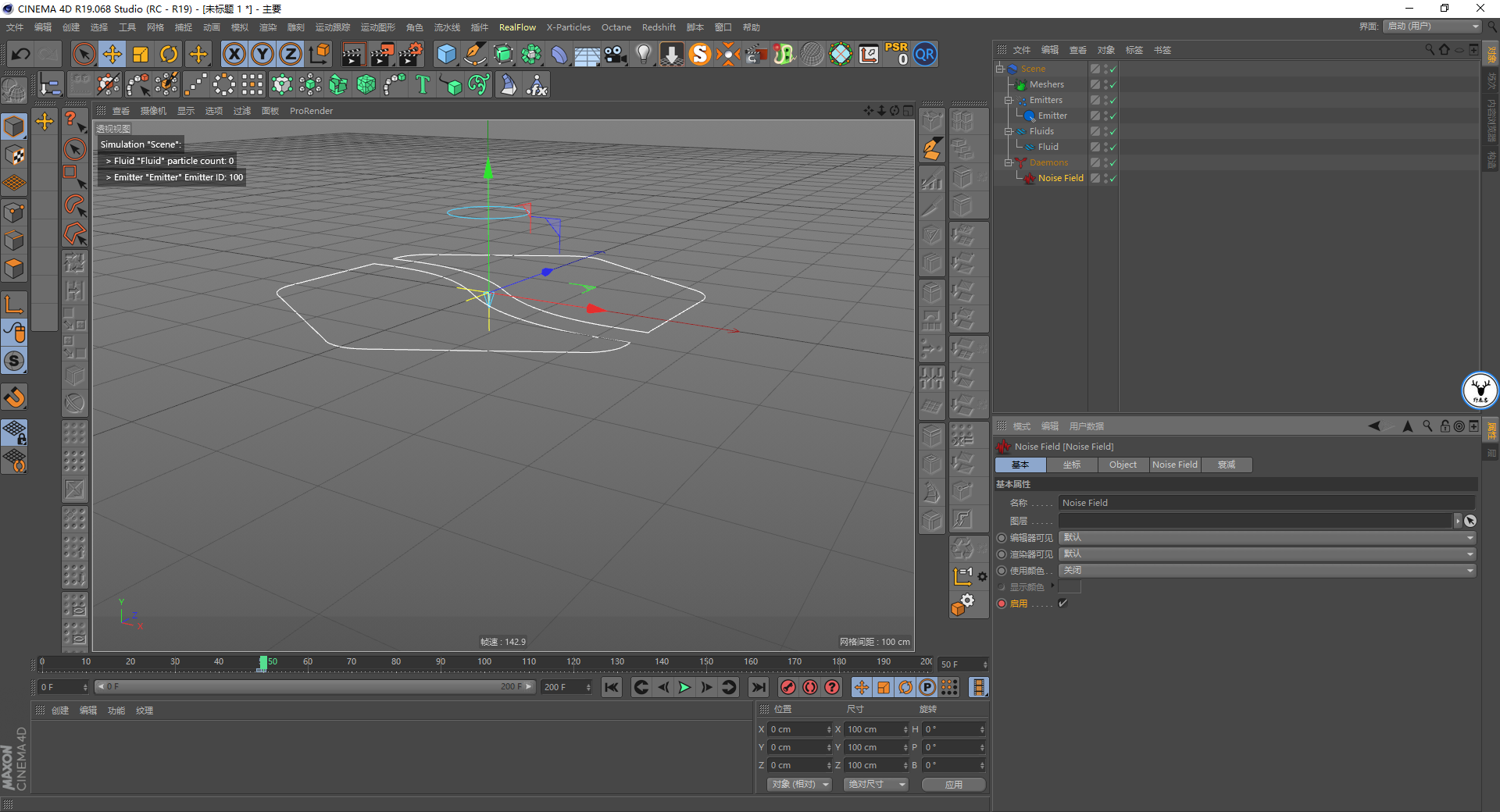
Task: Click the 编辑器可见 animation radio dot
Action: pos(1002,538)
